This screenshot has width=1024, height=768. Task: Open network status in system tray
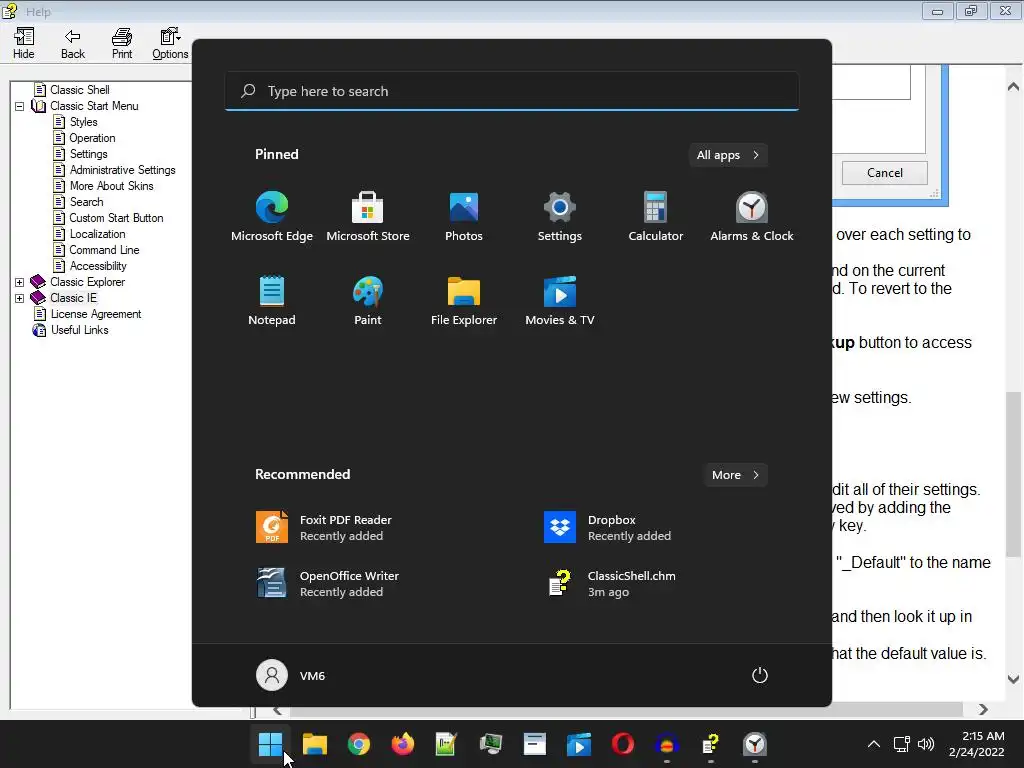[901, 744]
